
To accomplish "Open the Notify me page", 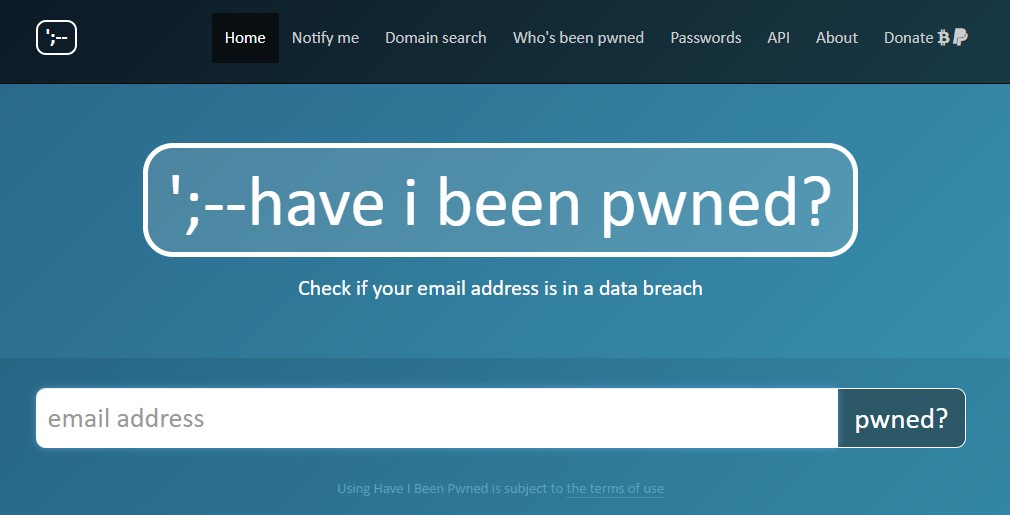I will [x=325, y=38].
